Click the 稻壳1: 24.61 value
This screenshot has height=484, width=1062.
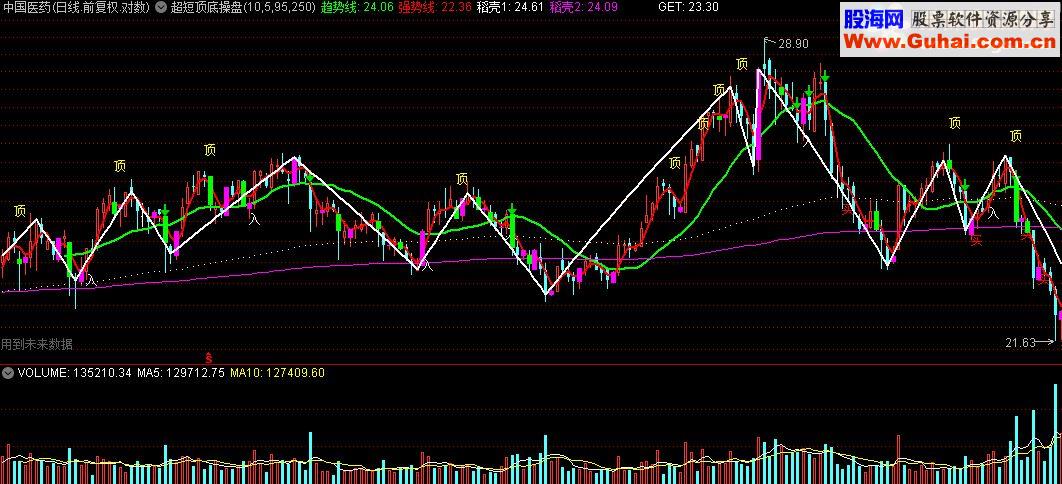pyautogui.click(x=511, y=8)
